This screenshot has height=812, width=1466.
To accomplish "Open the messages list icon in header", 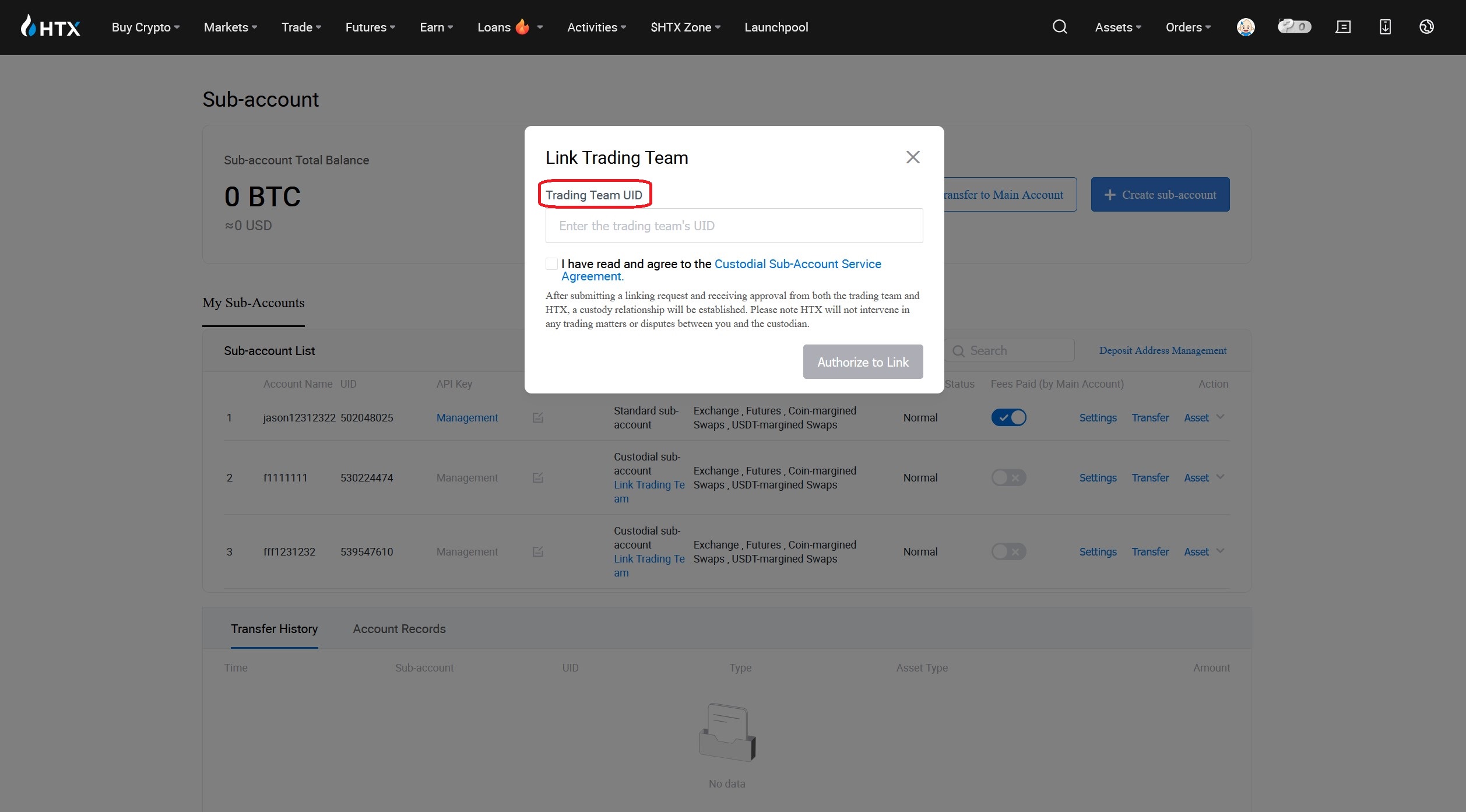I will click(x=1342, y=27).
